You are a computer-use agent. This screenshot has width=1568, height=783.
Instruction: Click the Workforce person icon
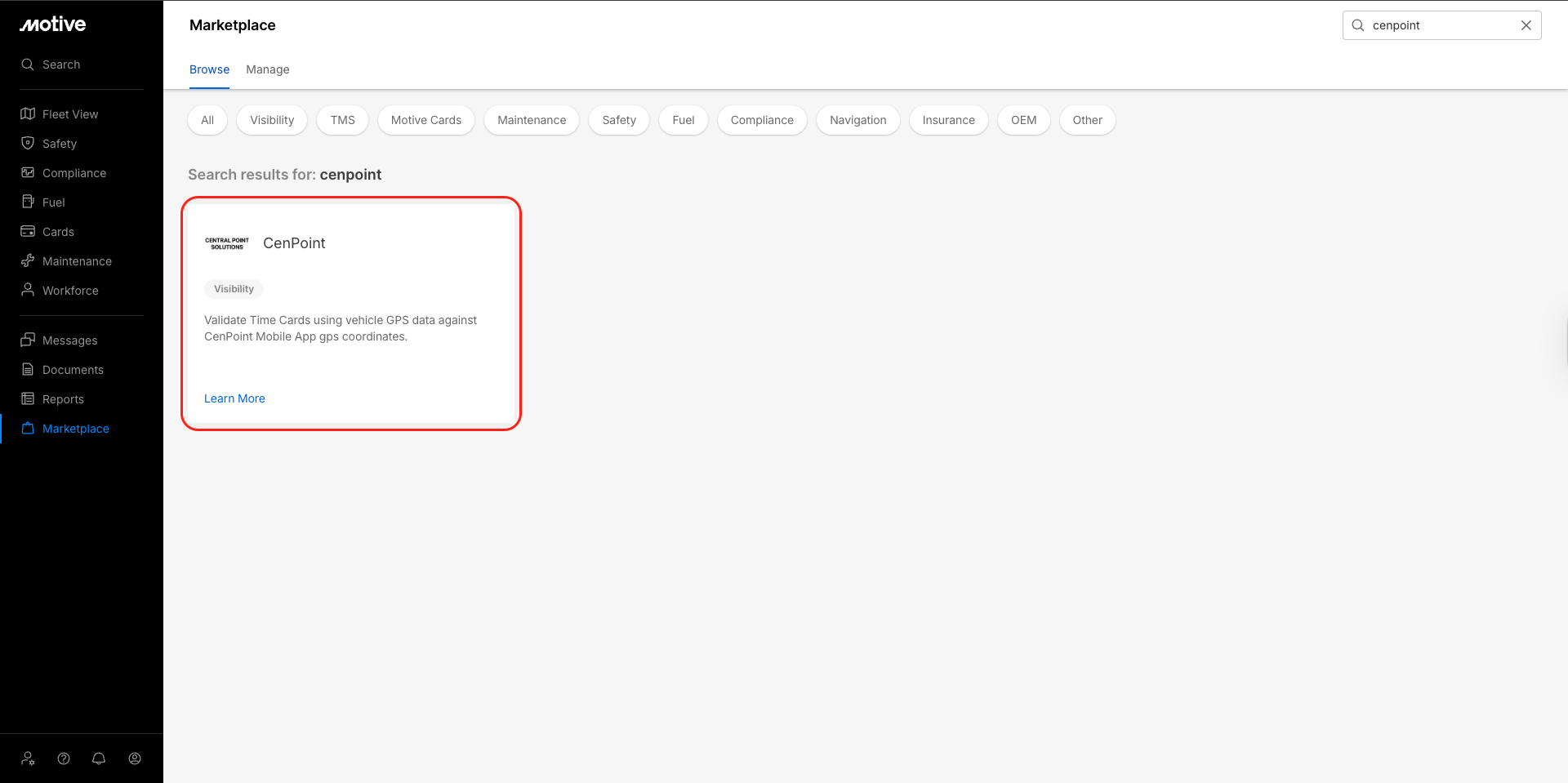coord(28,290)
